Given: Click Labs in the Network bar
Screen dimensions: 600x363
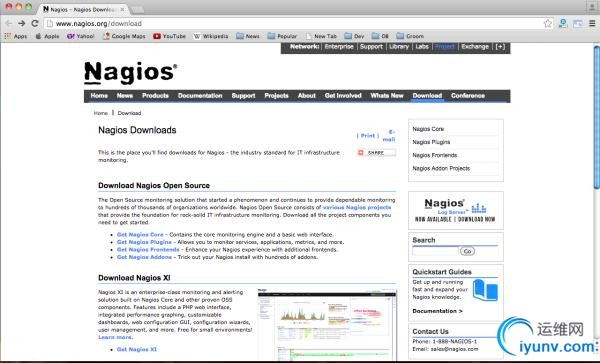Looking at the screenshot, I should coord(422,47).
